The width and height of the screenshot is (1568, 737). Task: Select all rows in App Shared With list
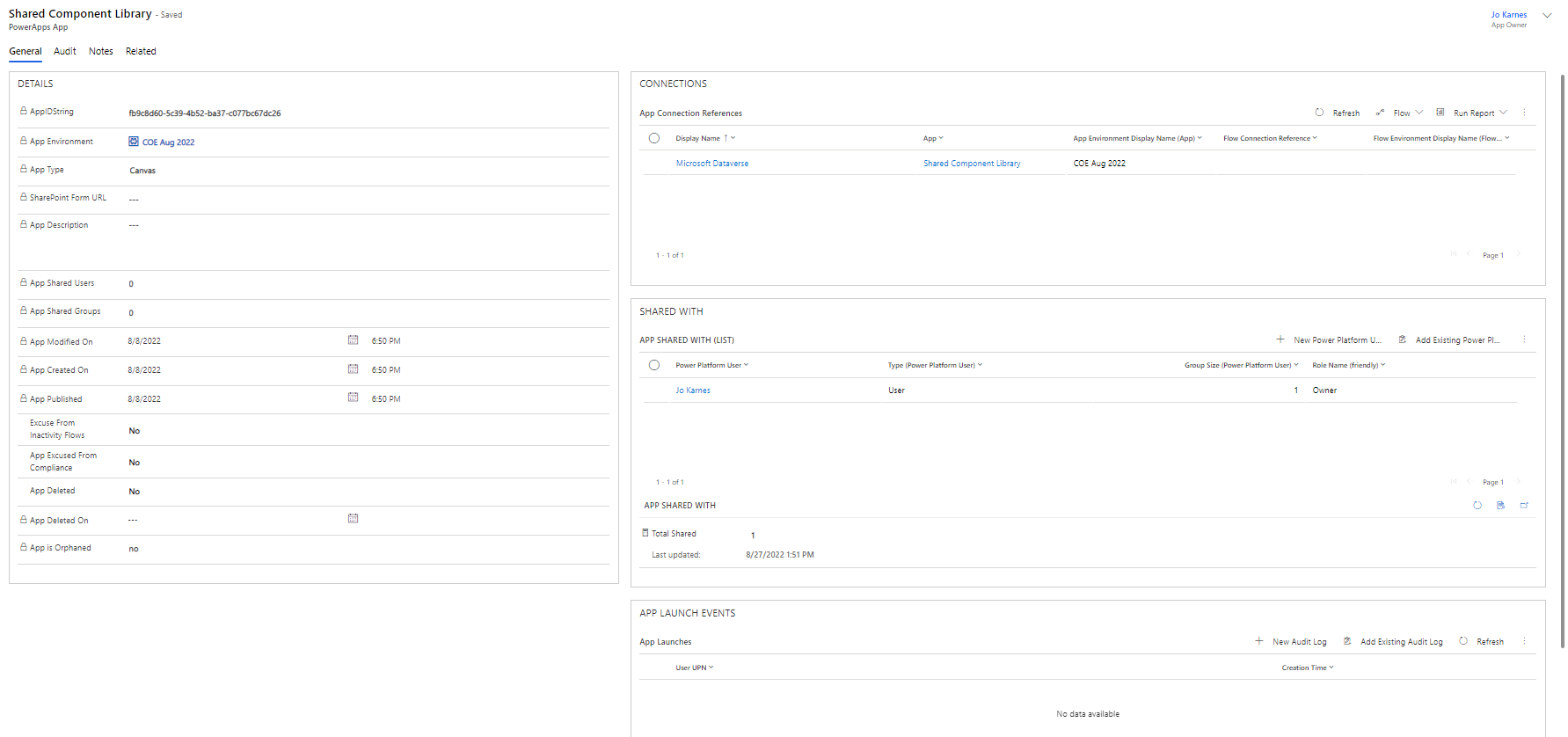(654, 365)
